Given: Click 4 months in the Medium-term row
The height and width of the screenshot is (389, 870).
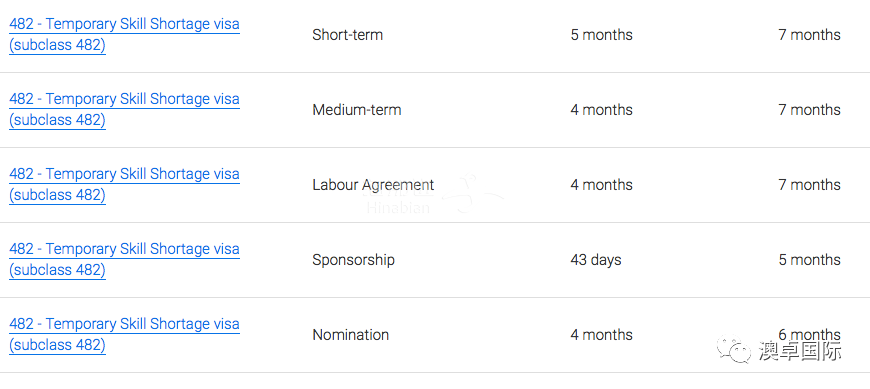Looking at the screenshot, I should (601, 110).
